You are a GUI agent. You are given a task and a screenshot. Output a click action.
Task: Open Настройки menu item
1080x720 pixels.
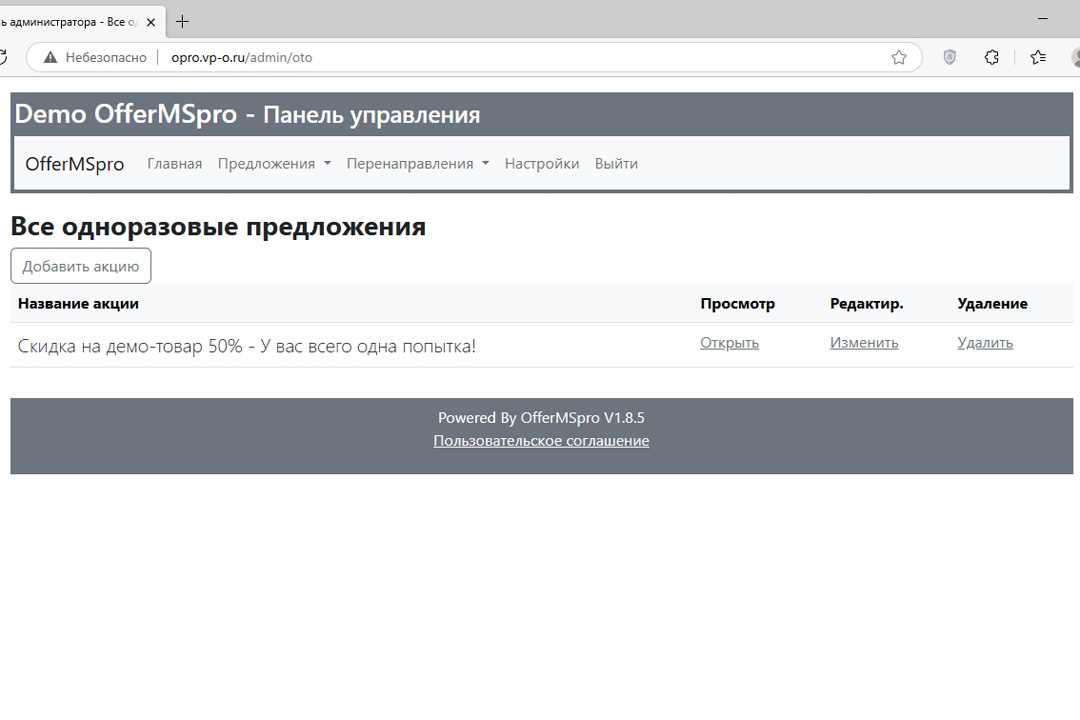click(x=541, y=164)
